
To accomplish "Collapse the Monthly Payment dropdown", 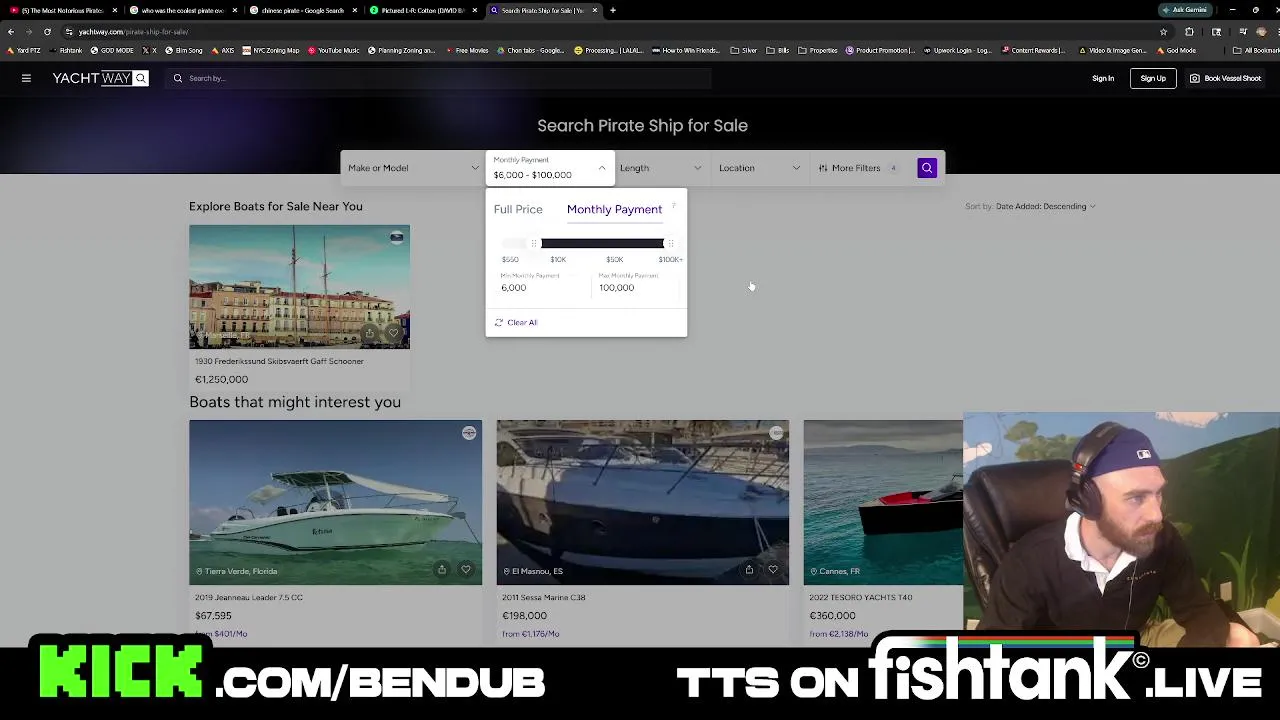I will pyautogui.click(x=550, y=168).
